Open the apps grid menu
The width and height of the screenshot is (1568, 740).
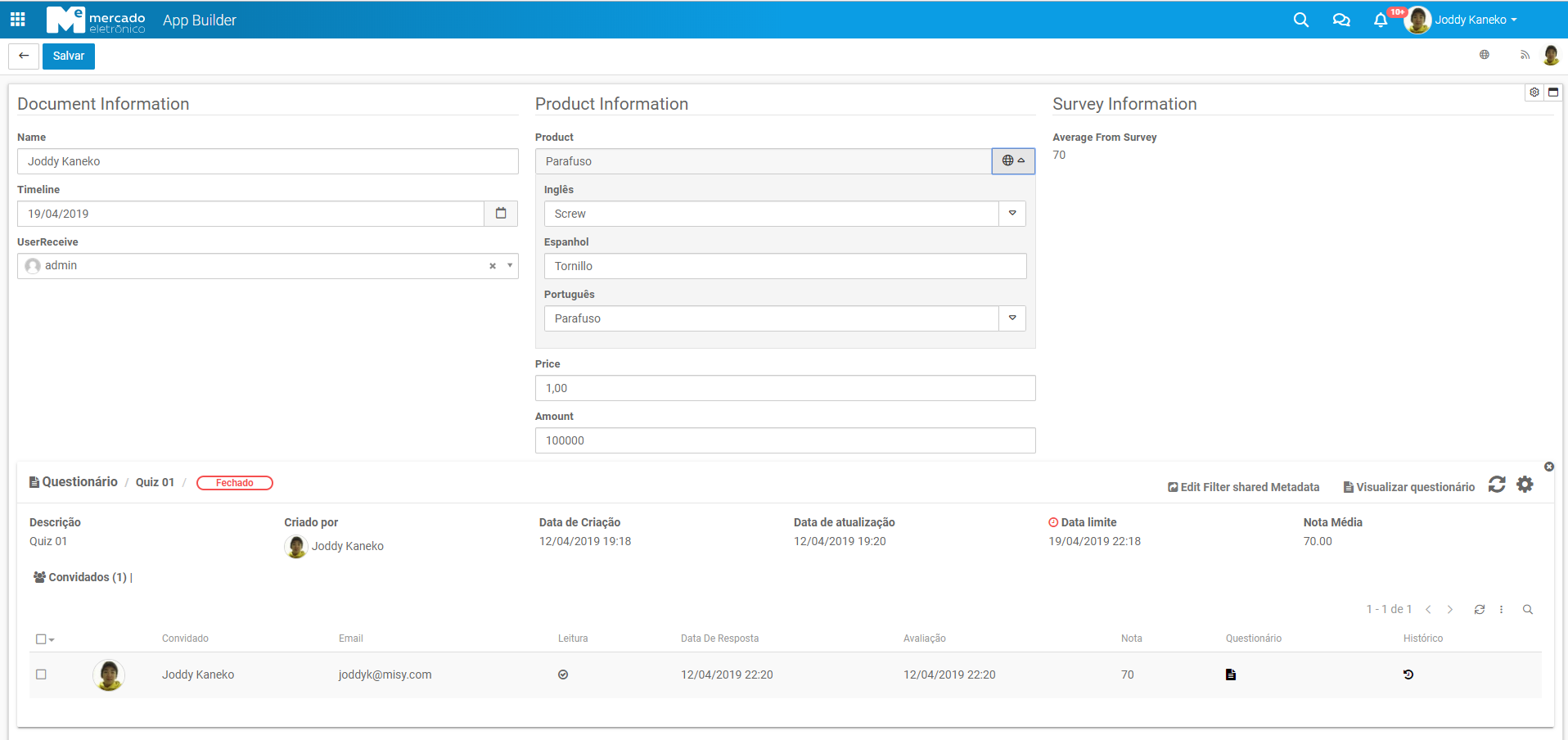(17, 20)
